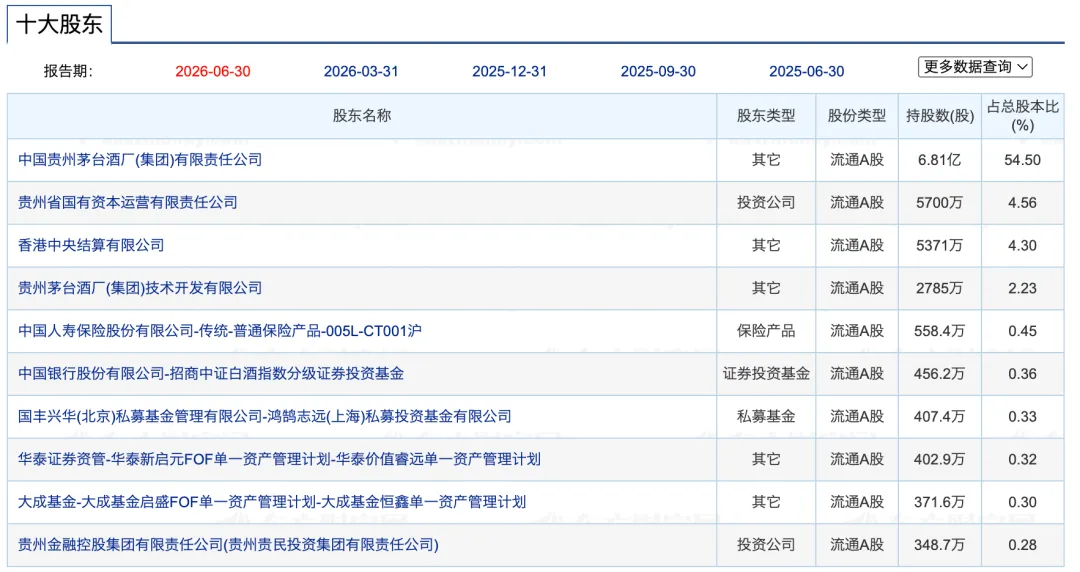Click the 54.50 percentage cell
Screen dimensions: 1080x572
[1022, 160]
